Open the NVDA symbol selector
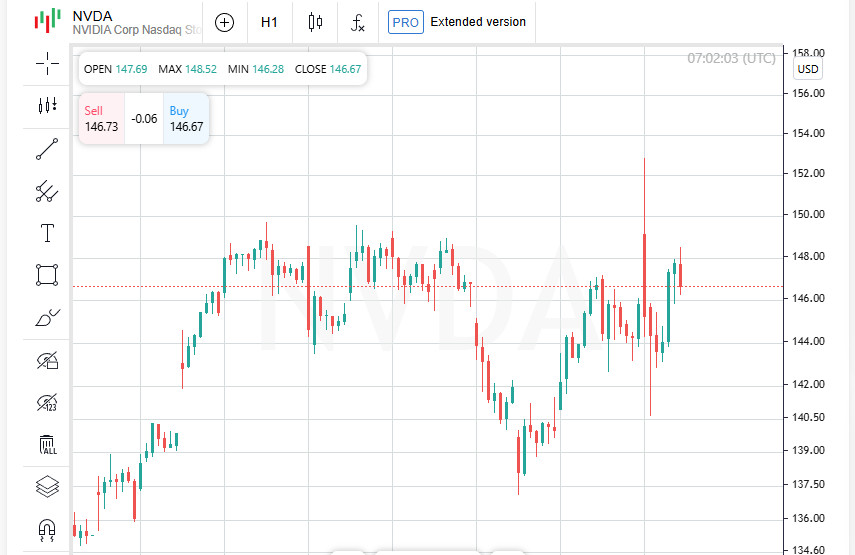Viewport: 855px width, 555px height. click(120, 22)
